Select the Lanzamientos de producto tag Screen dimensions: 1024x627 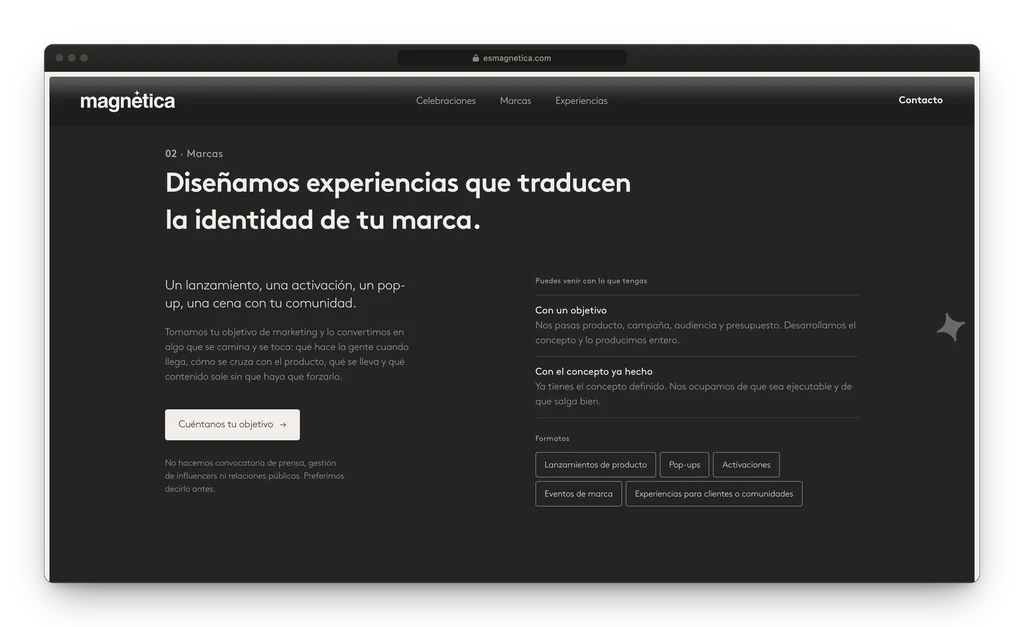(x=596, y=465)
